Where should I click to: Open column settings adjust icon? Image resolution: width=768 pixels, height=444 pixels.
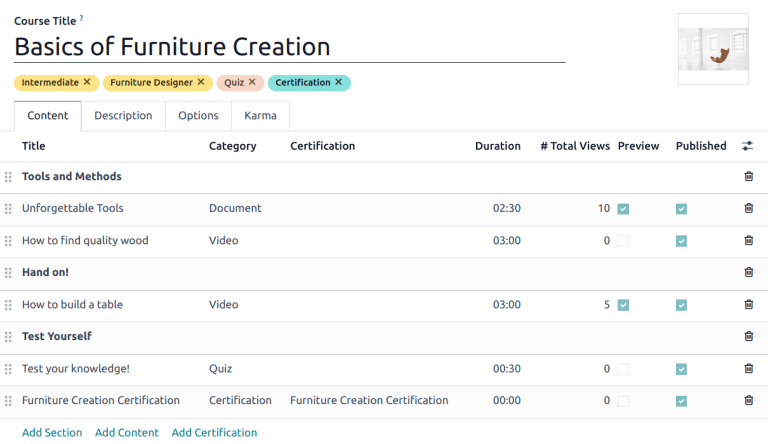(x=747, y=146)
